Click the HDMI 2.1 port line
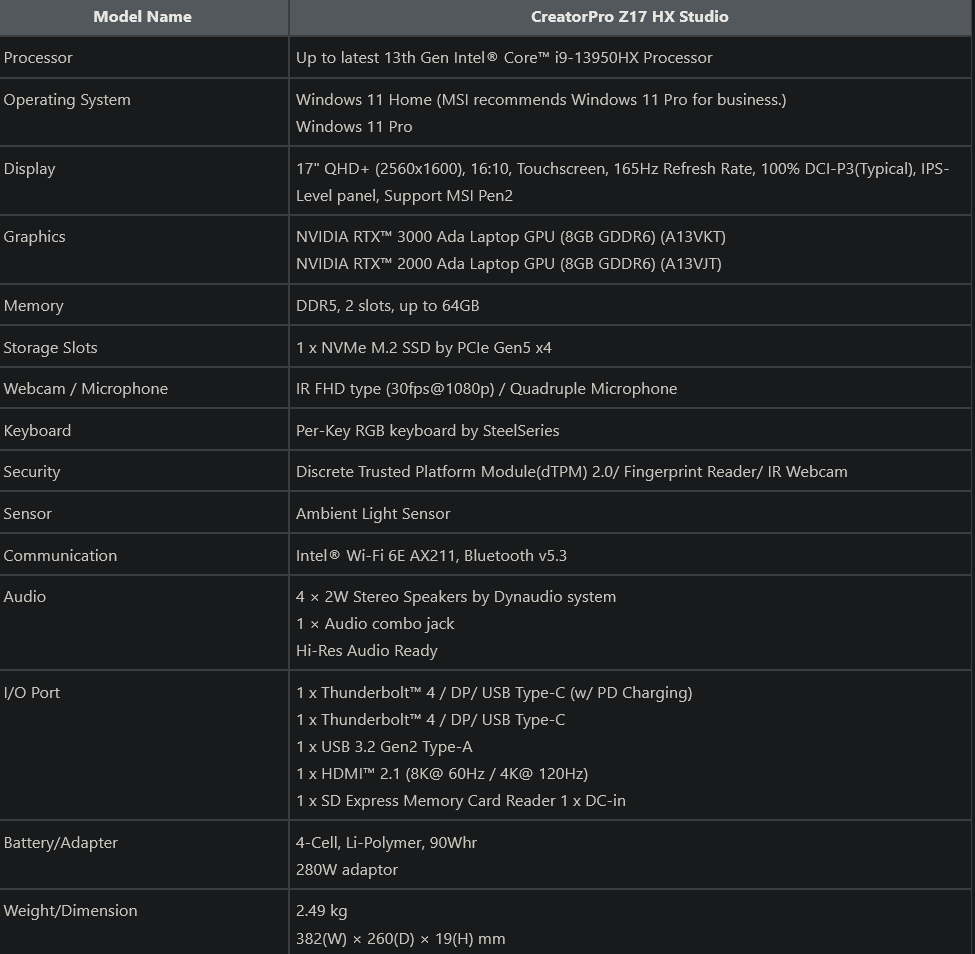975x954 pixels. tap(442, 774)
